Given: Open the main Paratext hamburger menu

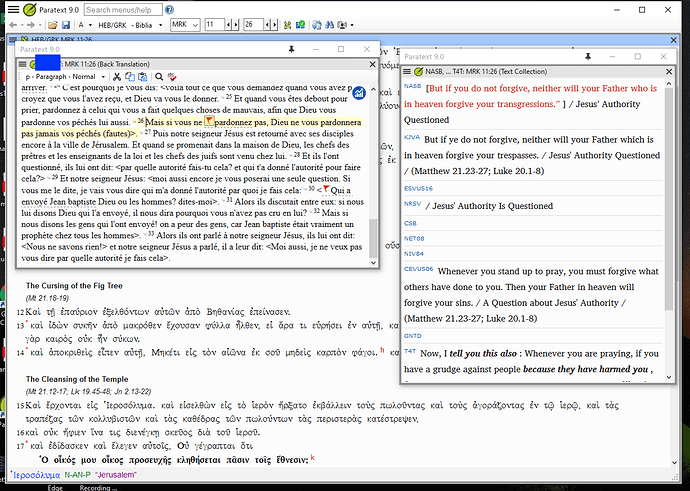Looking at the screenshot, I should click(13, 9).
